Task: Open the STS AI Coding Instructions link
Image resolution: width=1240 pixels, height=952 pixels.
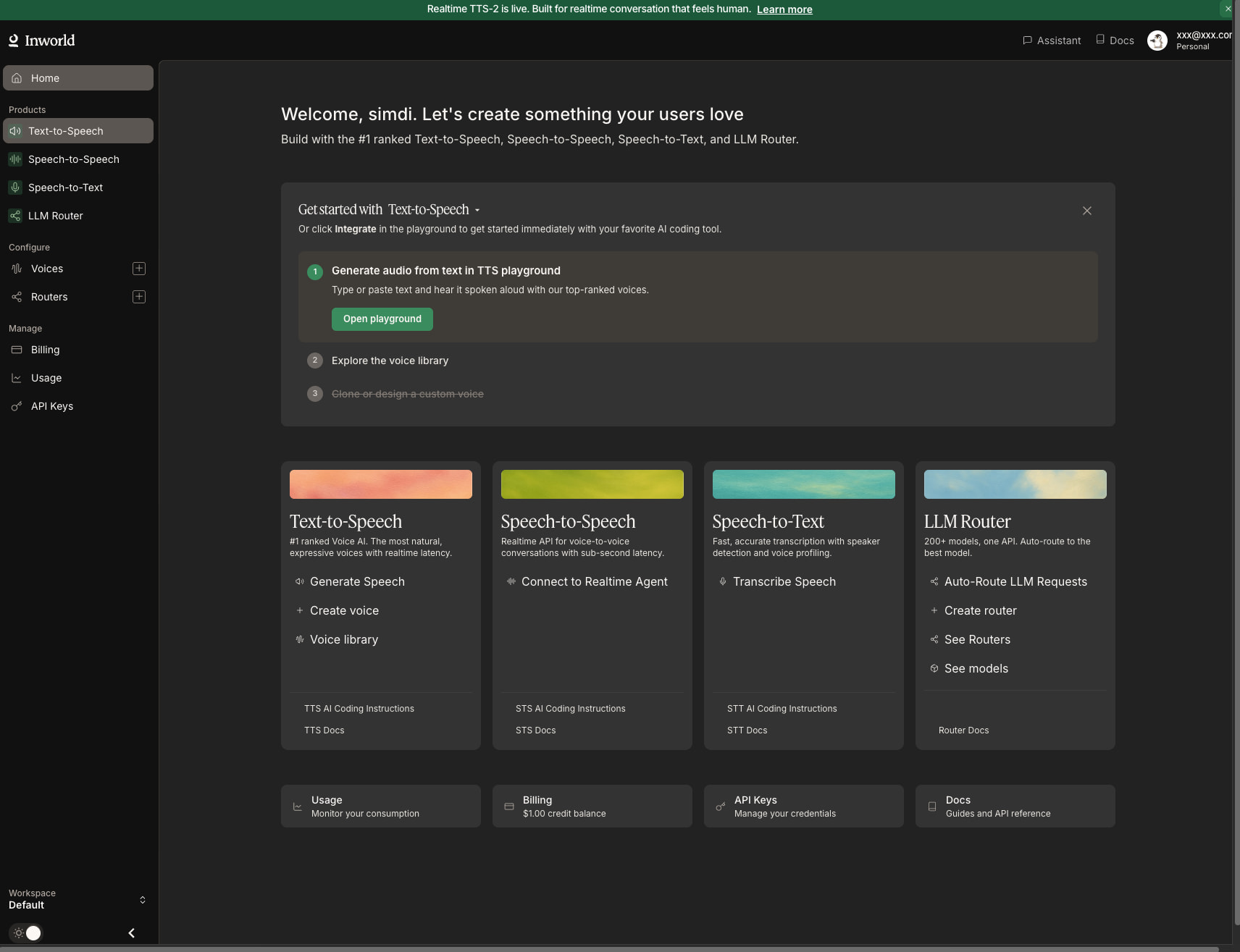Action: [x=571, y=709]
